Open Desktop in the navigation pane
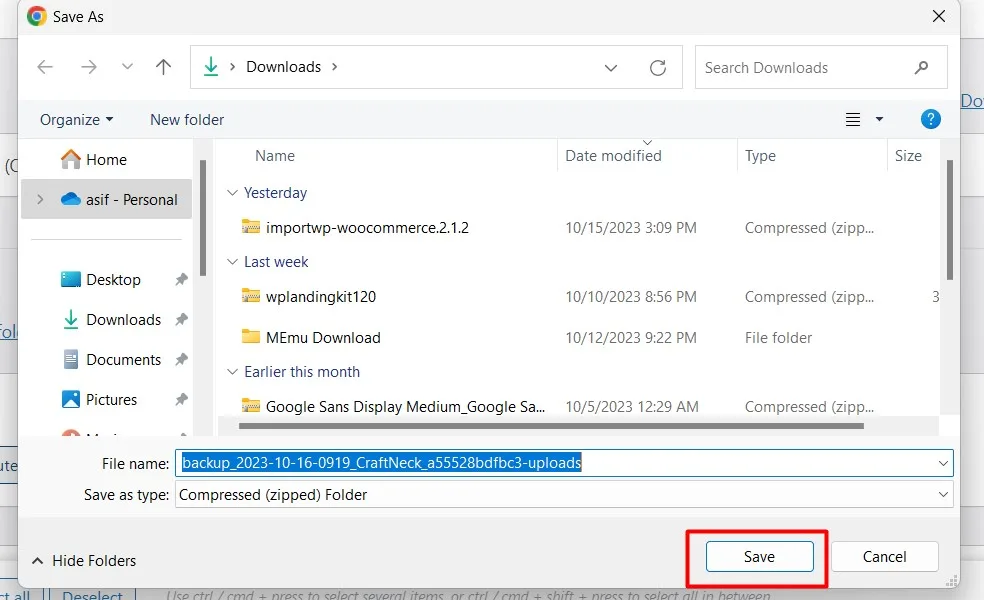This screenshot has width=984, height=600. point(100,279)
